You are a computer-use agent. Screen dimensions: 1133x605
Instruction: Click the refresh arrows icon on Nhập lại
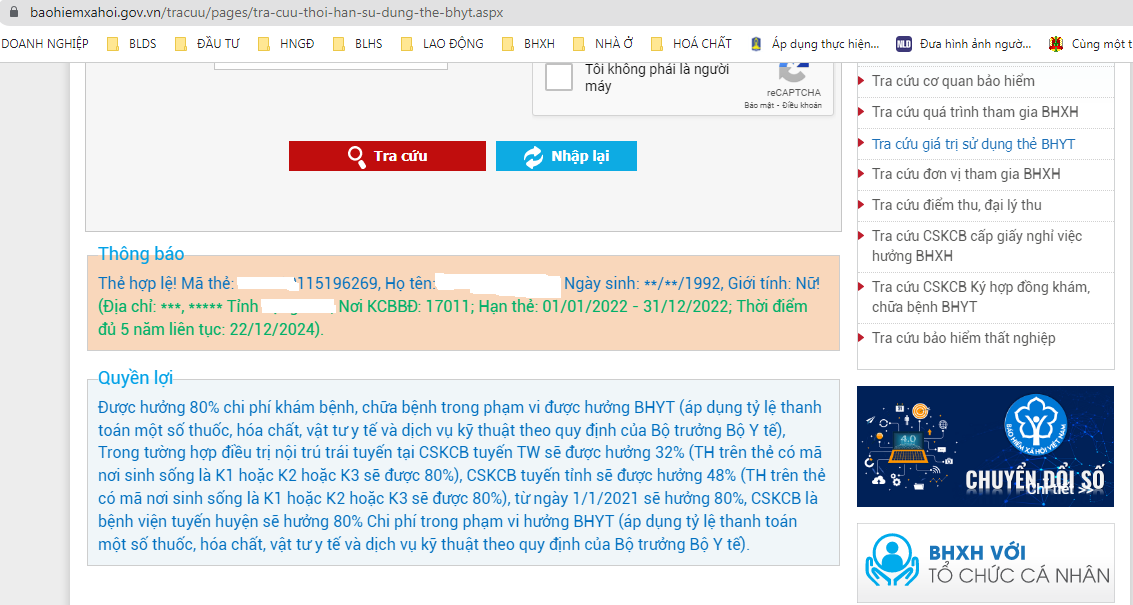point(533,157)
